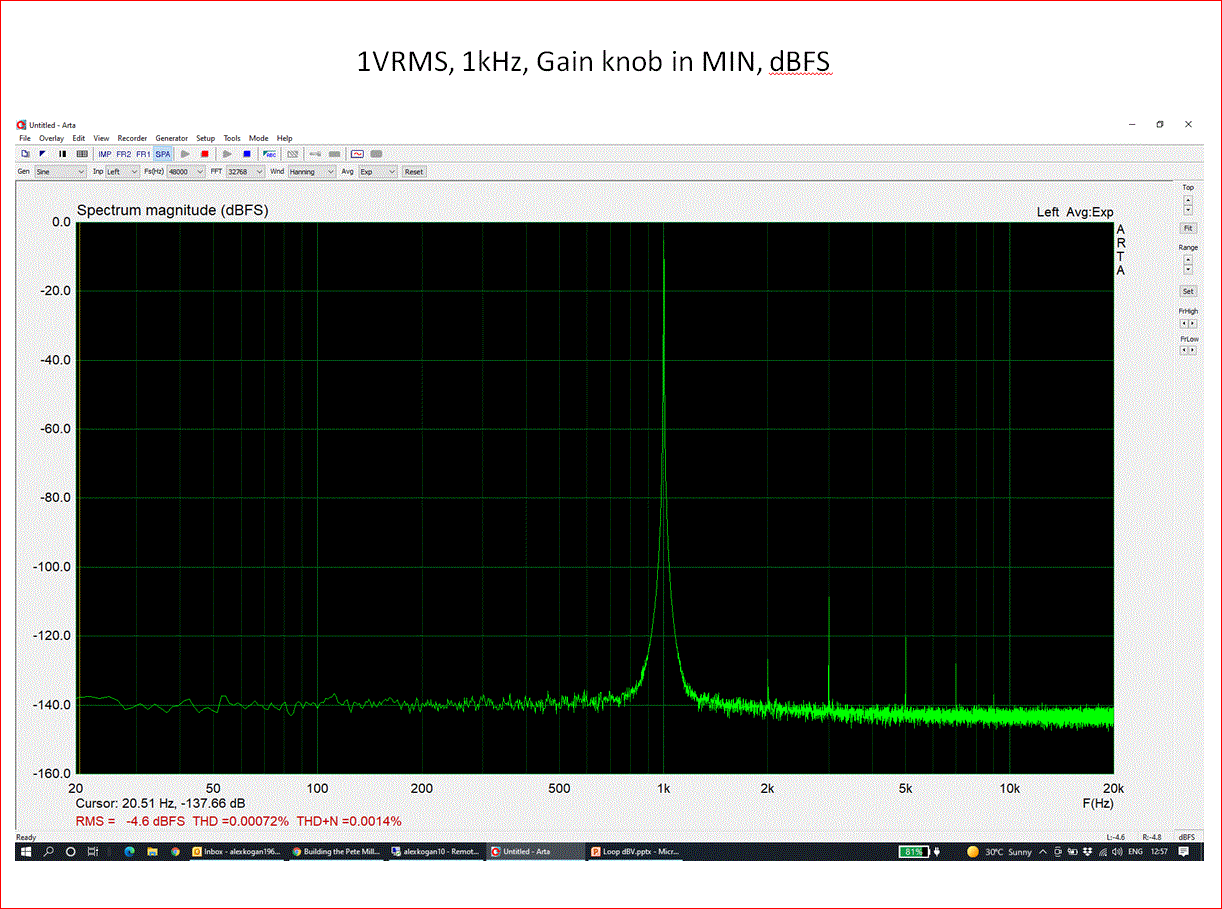
Task: Click the gray connector-shaped toolbar icon
Action: tap(315, 154)
